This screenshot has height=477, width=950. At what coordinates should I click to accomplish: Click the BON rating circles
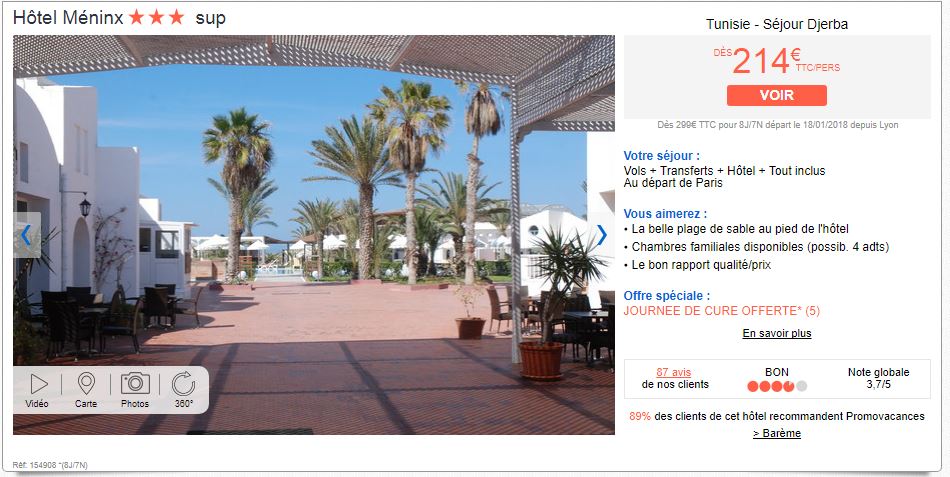777,386
